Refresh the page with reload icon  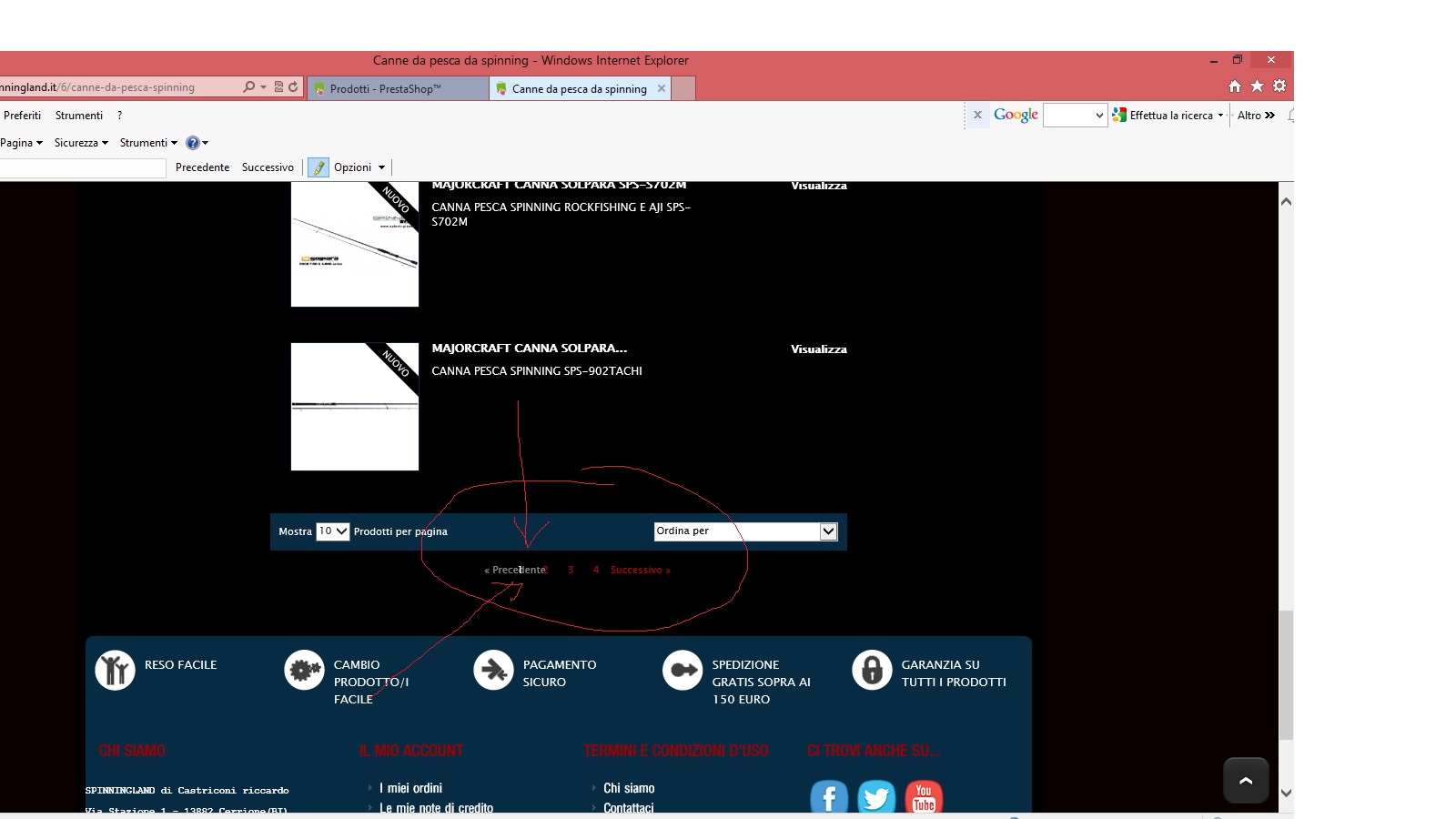point(293,87)
